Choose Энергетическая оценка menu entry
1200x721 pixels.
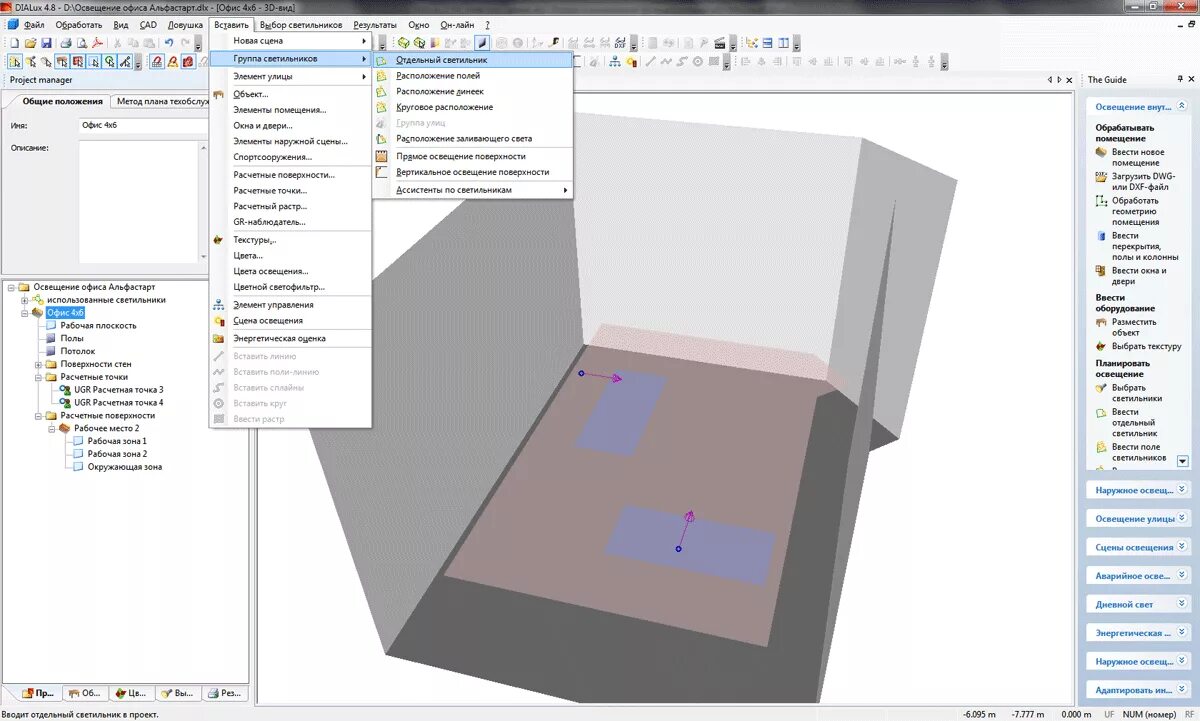tap(290, 338)
